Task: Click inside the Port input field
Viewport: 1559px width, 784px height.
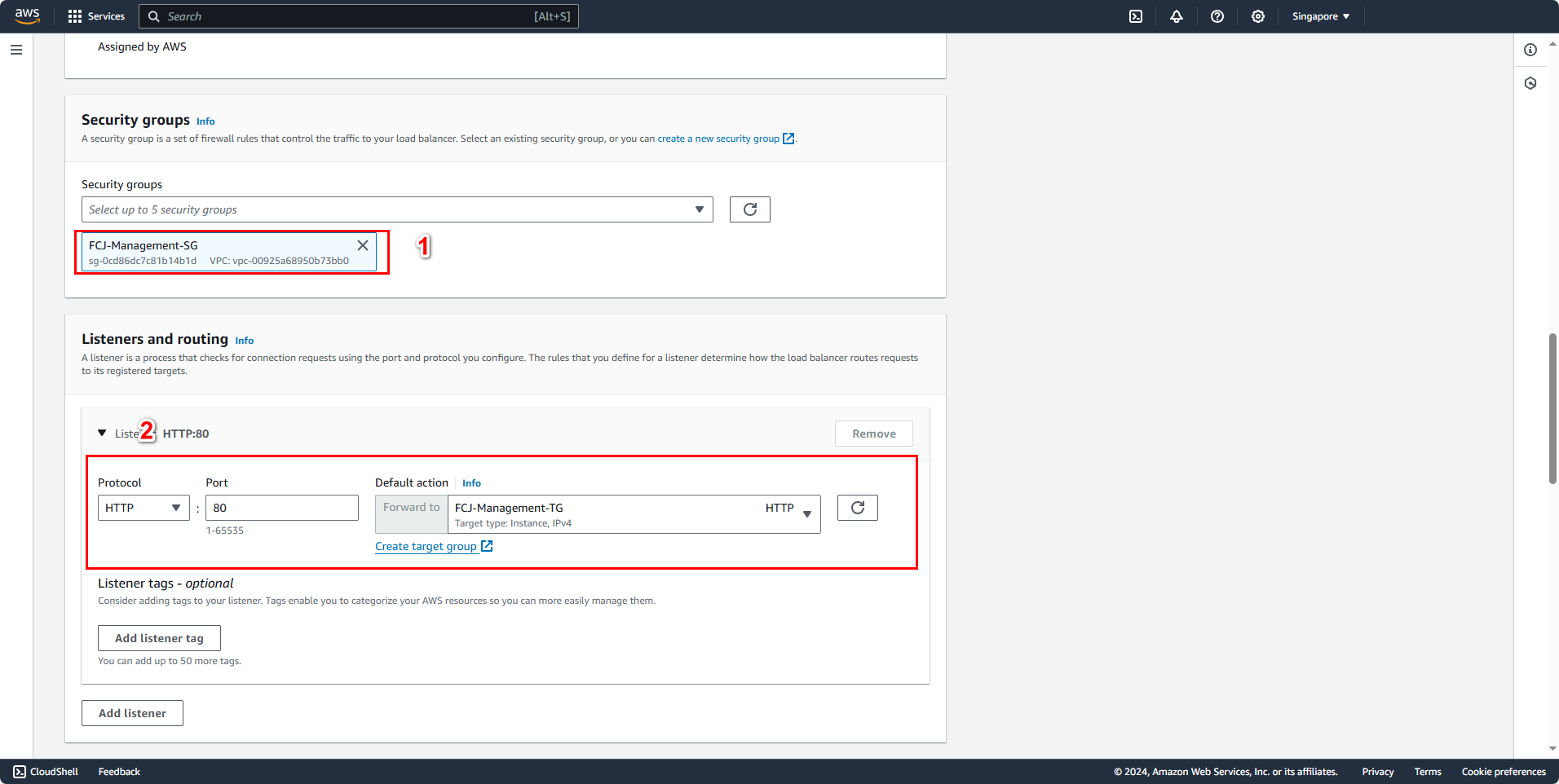Action: click(282, 507)
